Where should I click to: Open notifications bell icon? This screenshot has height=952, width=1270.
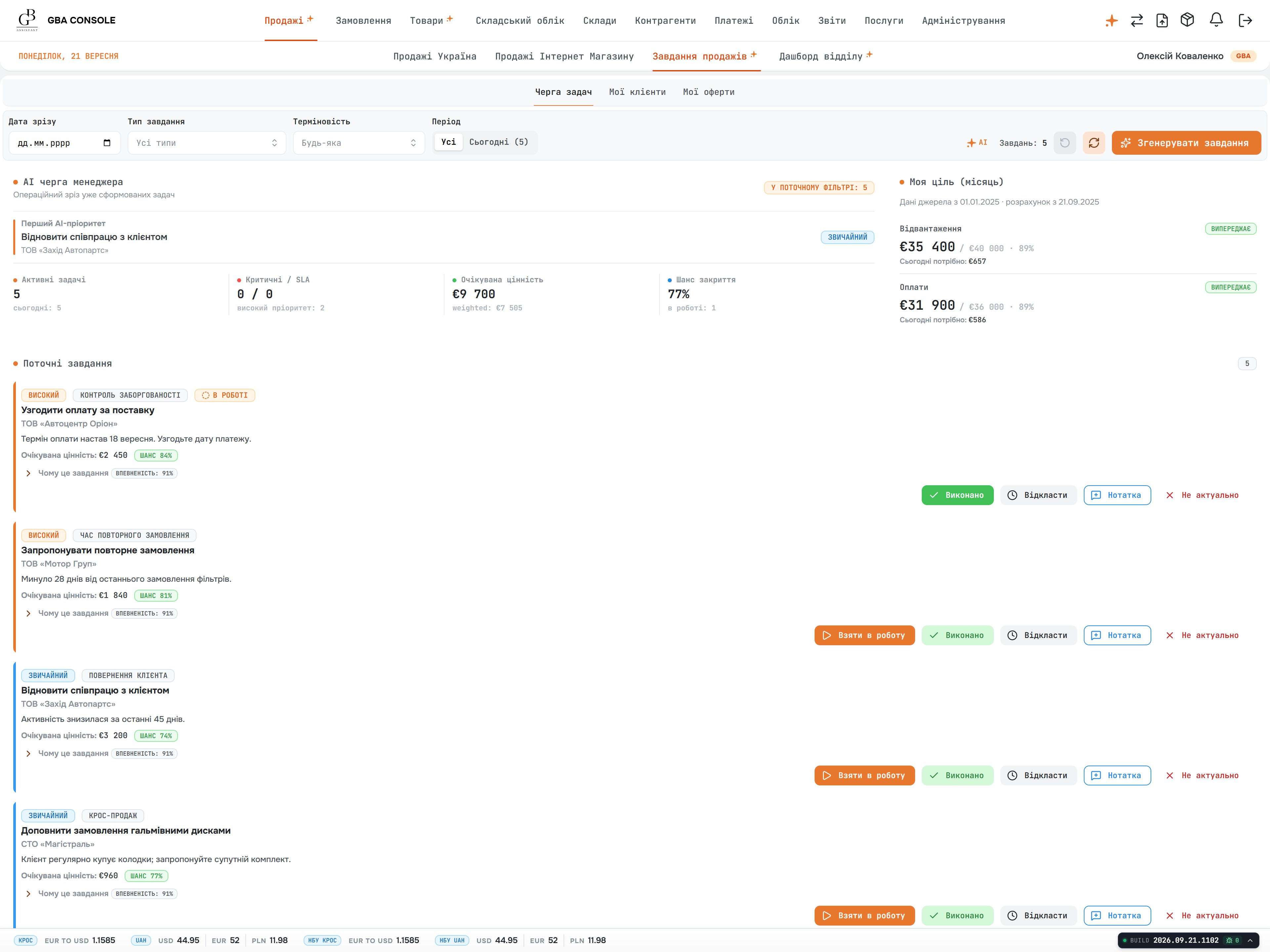pos(1216,20)
